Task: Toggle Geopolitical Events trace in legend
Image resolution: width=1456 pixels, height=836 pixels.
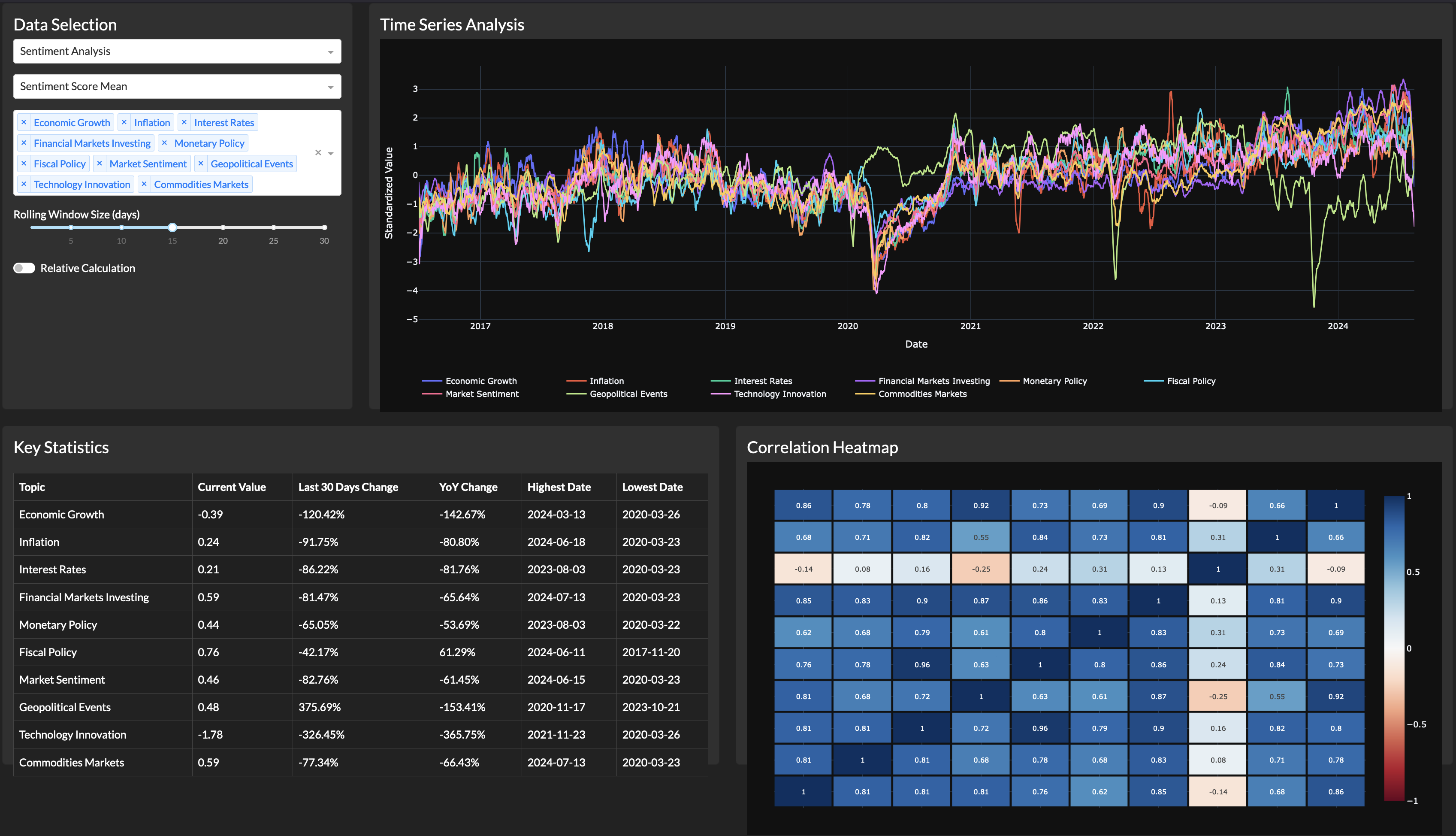Action: 628,394
